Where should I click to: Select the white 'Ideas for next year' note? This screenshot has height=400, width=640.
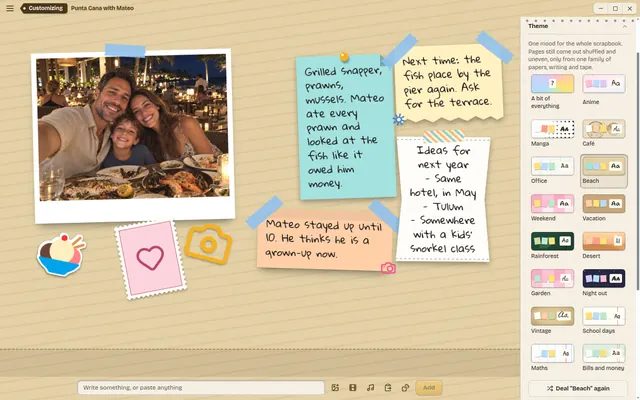pos(443,199)
